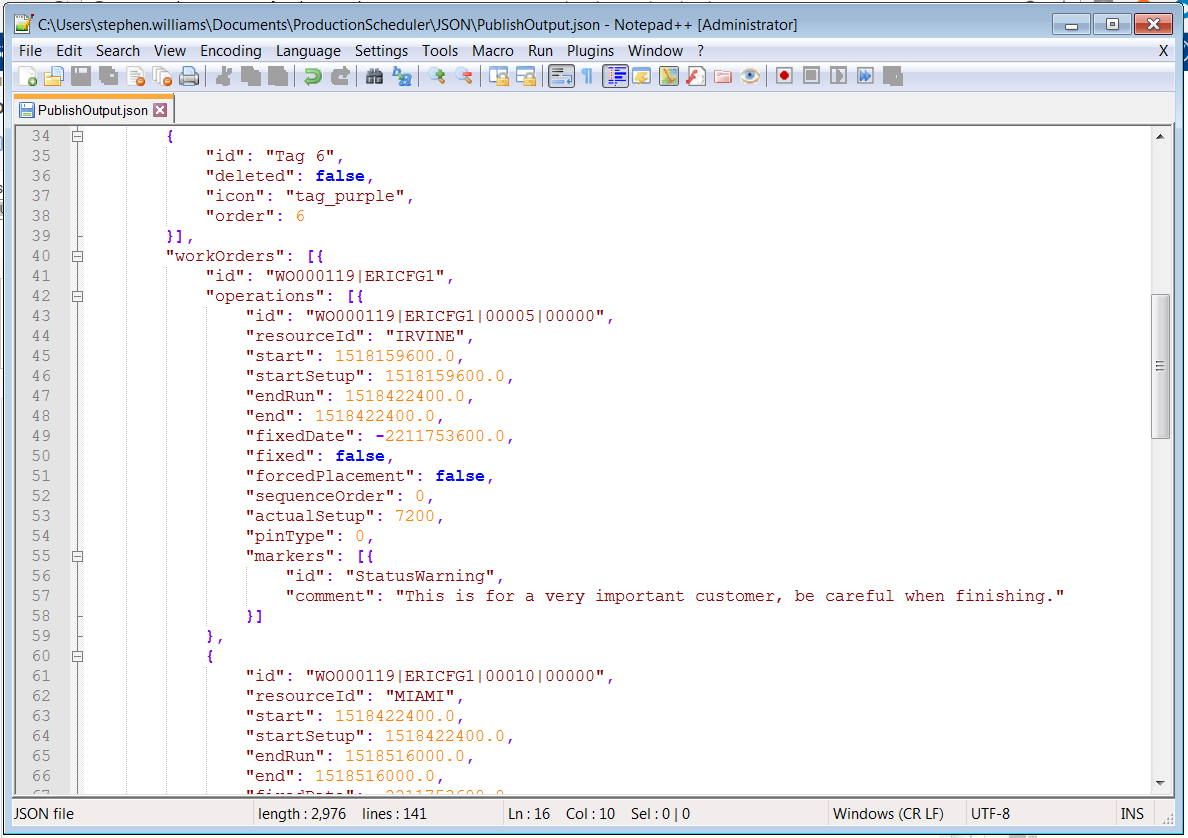Open the Encoding menu
This screenshot has height=838, width=1188.
tap(230, 51)
